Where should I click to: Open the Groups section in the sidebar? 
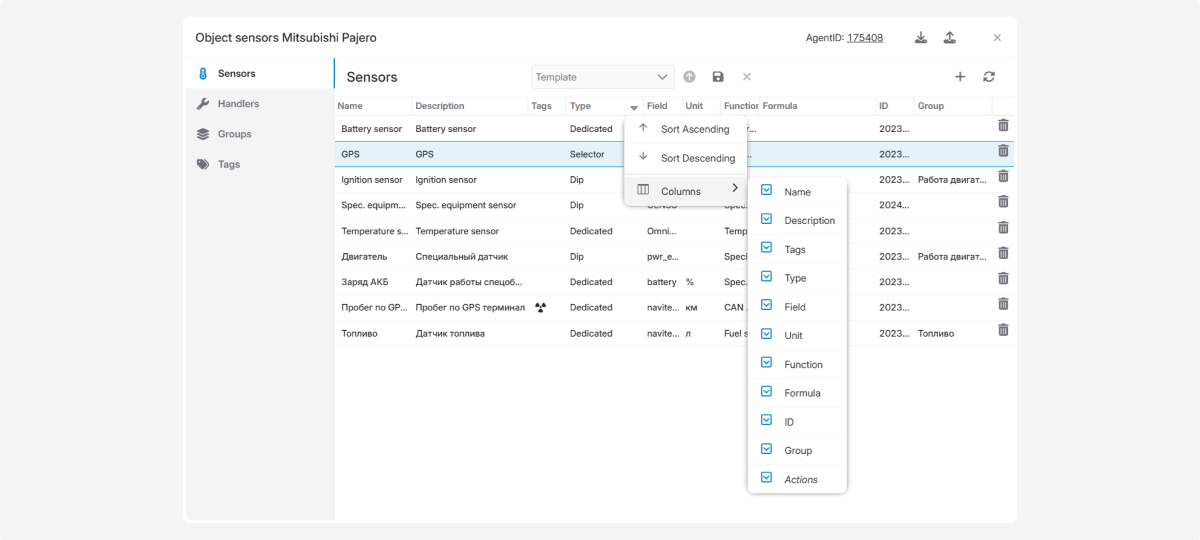(234, 134)
